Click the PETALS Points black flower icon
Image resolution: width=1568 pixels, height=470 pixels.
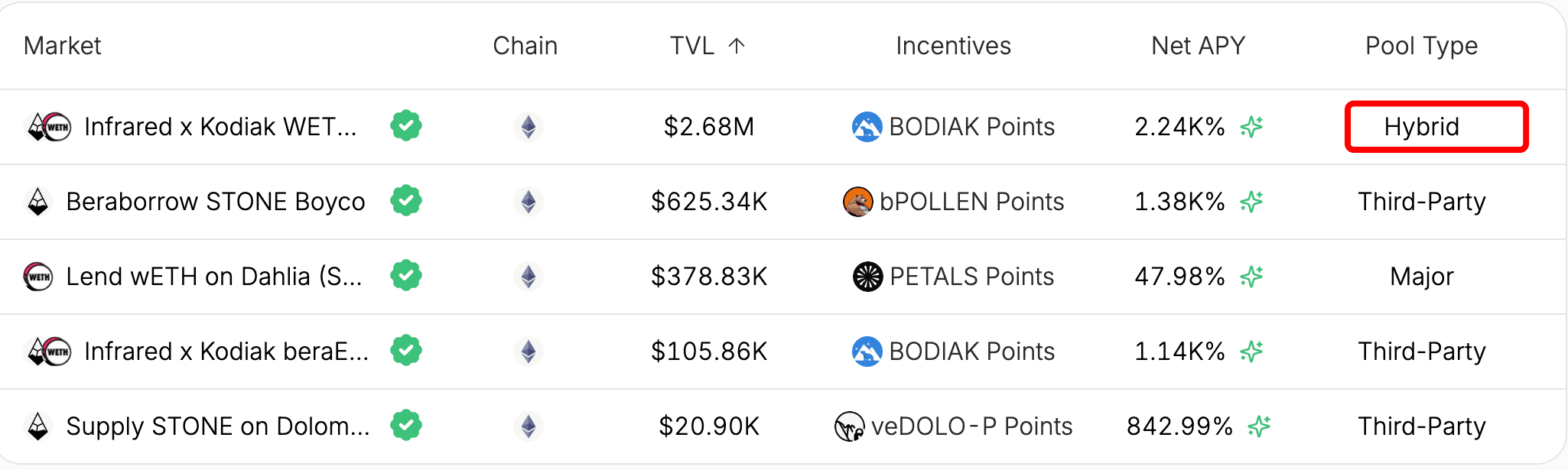tap(867, 277)
